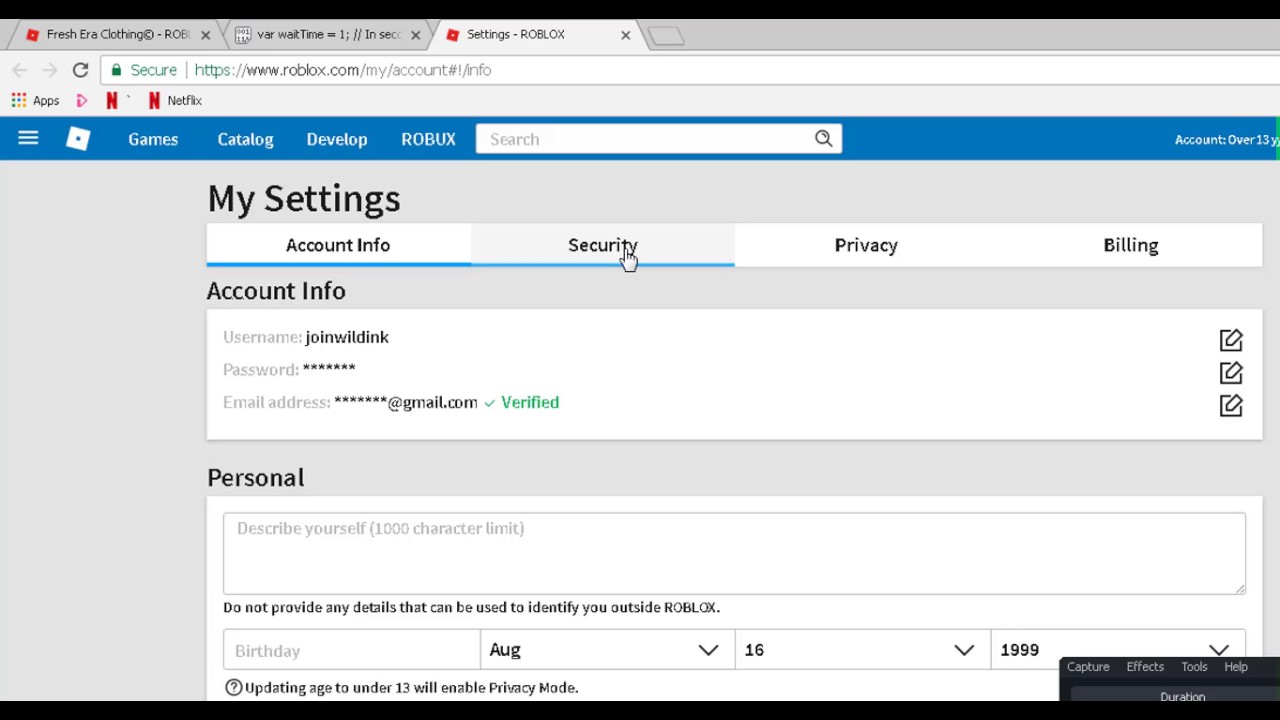Open the hamburger navigation menu
The width and height of the screenshot is (1280, 720).
click(28, 139)
